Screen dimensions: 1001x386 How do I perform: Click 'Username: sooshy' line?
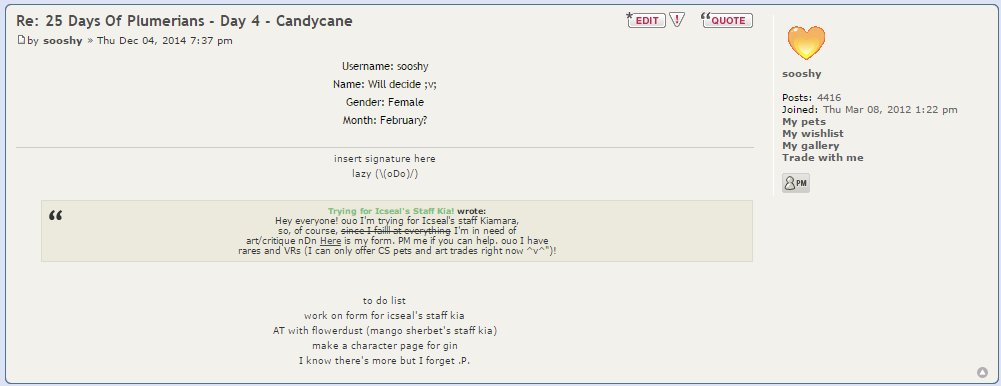[x=385, y=66]
